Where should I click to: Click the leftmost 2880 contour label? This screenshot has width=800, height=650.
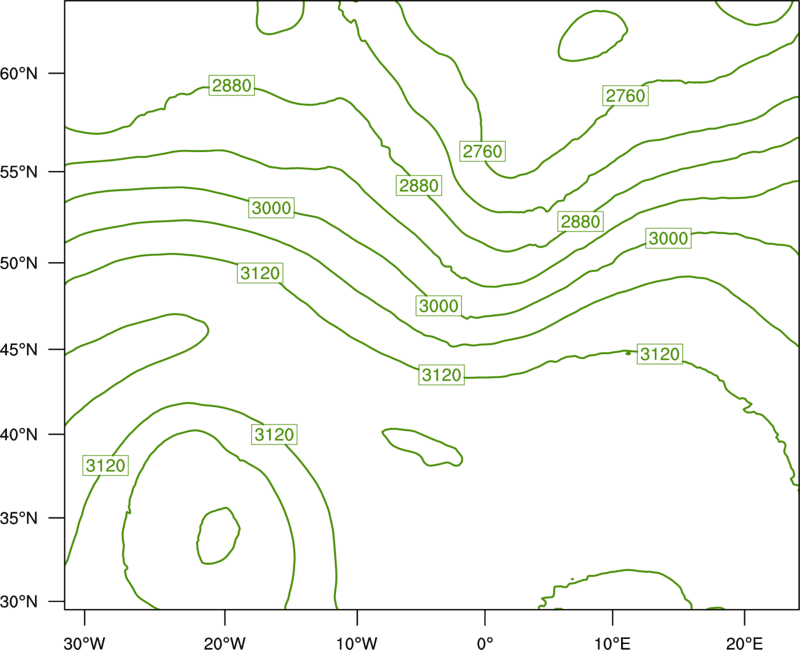[232, 85]
